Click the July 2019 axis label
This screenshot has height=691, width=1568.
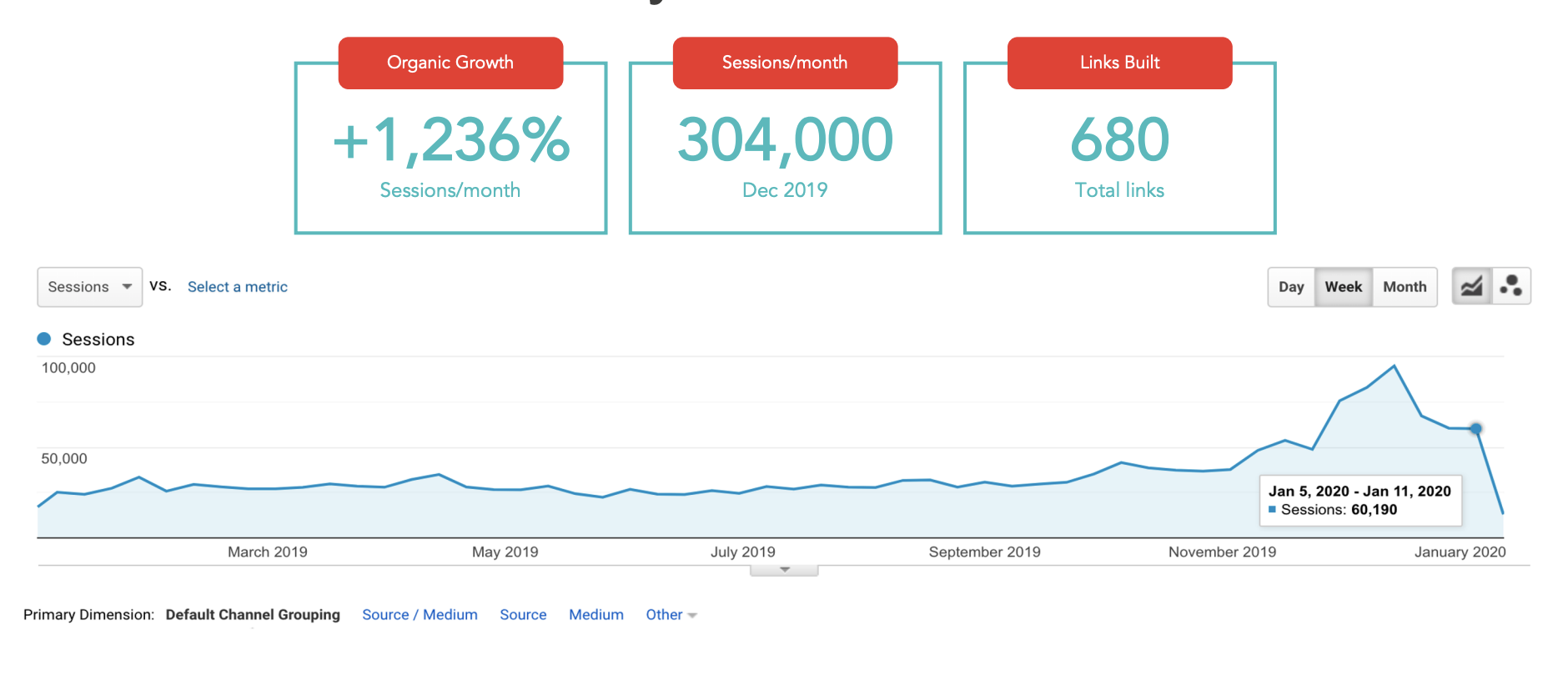pyautogui.click(x=743, y=552)
